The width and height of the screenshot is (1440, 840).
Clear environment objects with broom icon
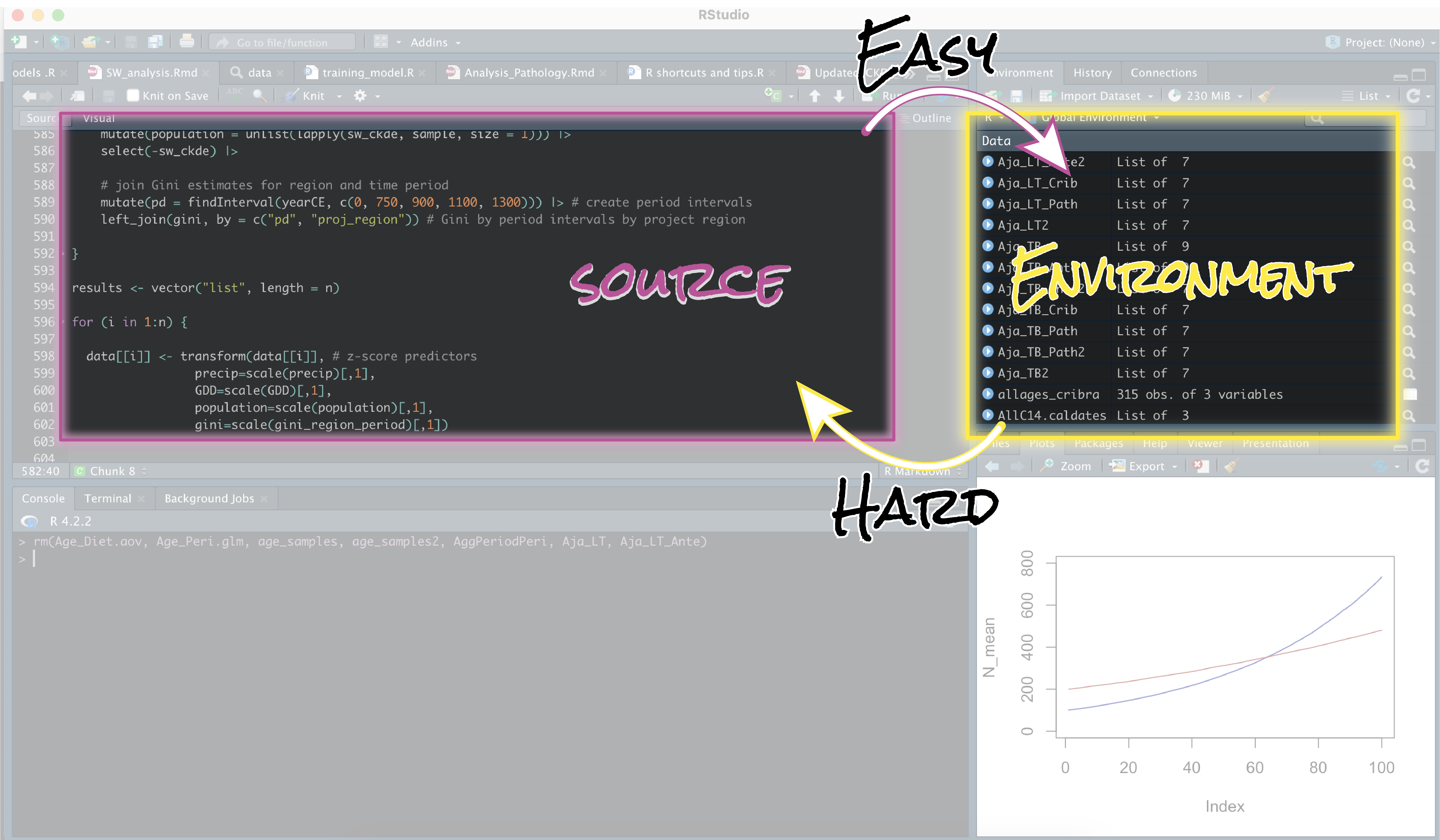(1266, 95)
